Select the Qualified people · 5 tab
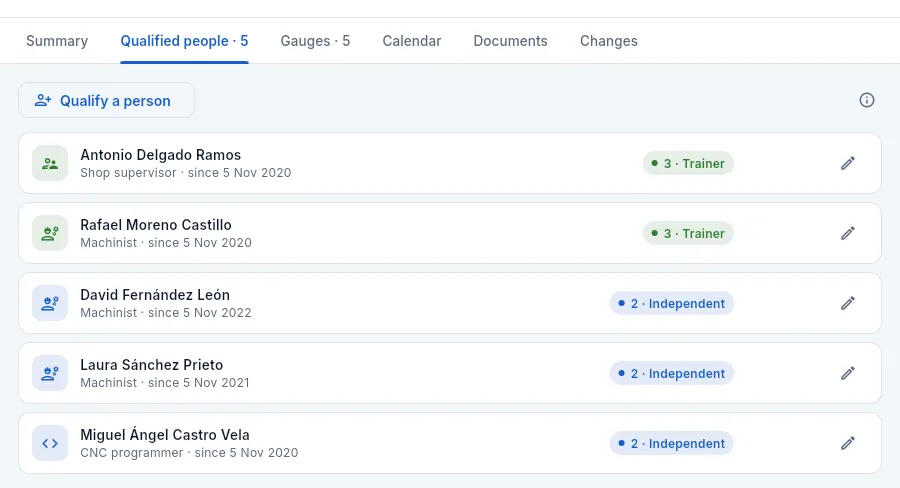 [x=184, y=41]
